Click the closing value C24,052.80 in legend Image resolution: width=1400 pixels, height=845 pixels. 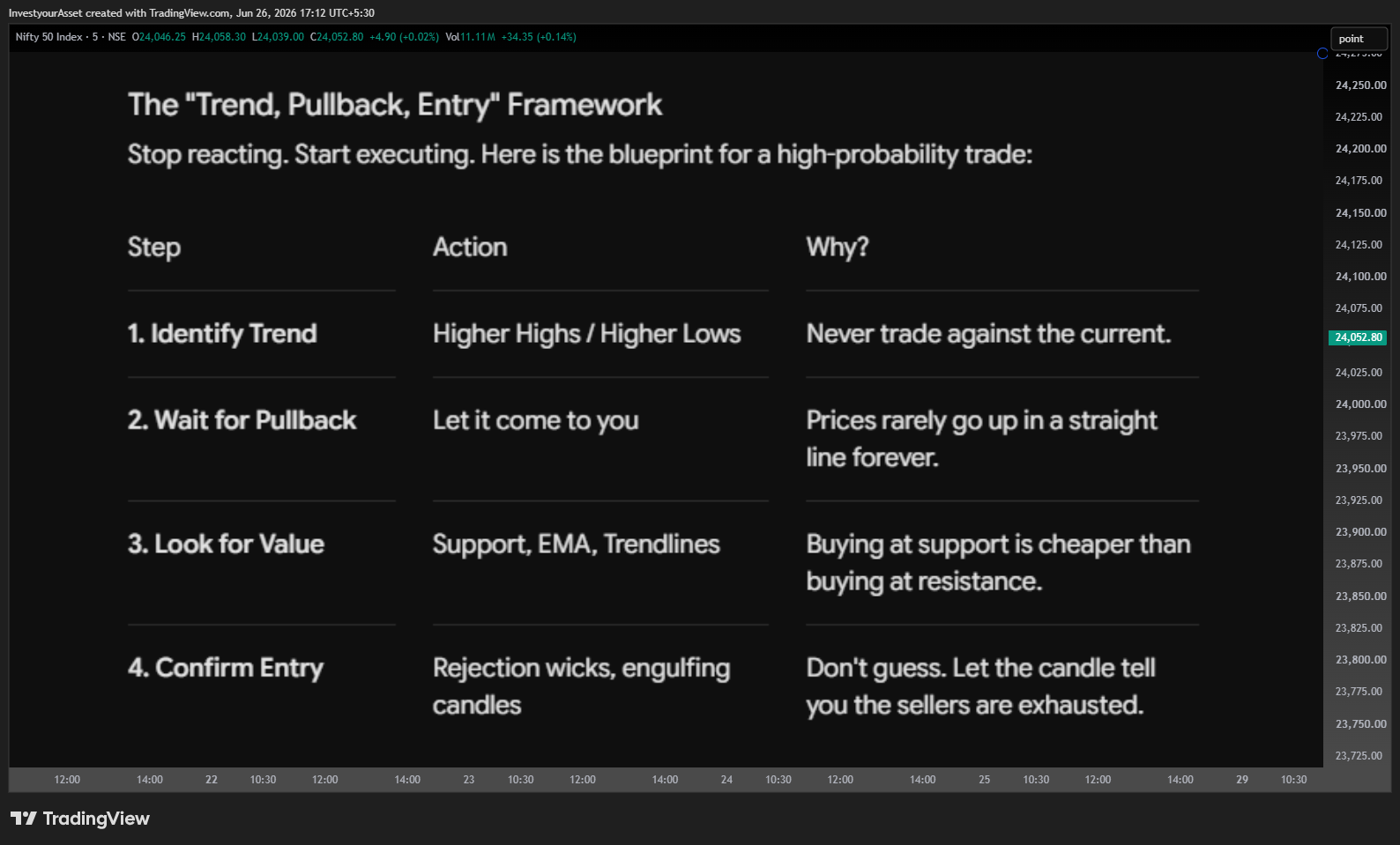(x=337, y=37)
